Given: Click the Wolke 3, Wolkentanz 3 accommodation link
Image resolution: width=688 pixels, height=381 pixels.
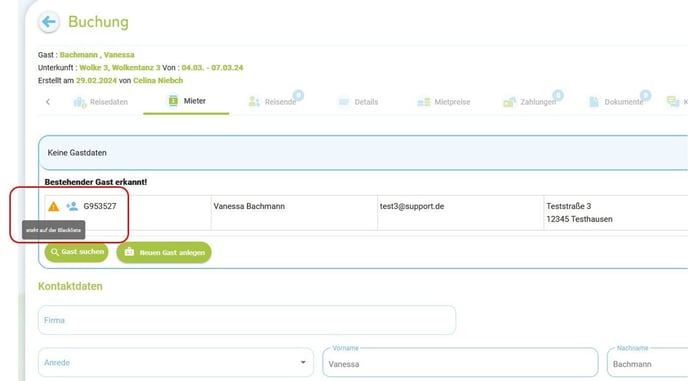Looking at the screenshot, I should click(x=120, y=68).
